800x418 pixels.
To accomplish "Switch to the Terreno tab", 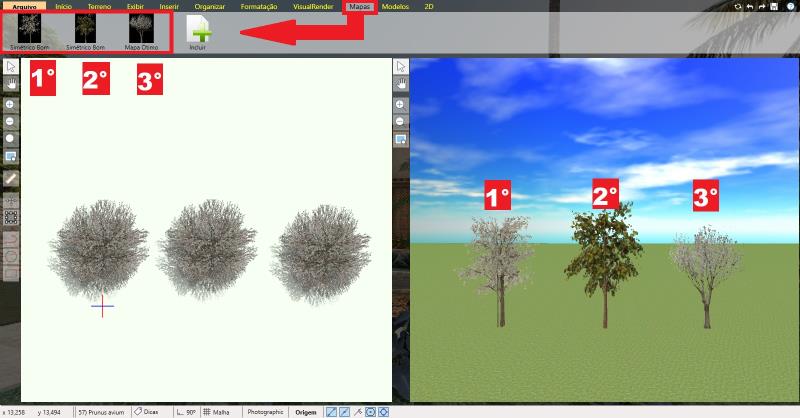I will pos(100,6).
